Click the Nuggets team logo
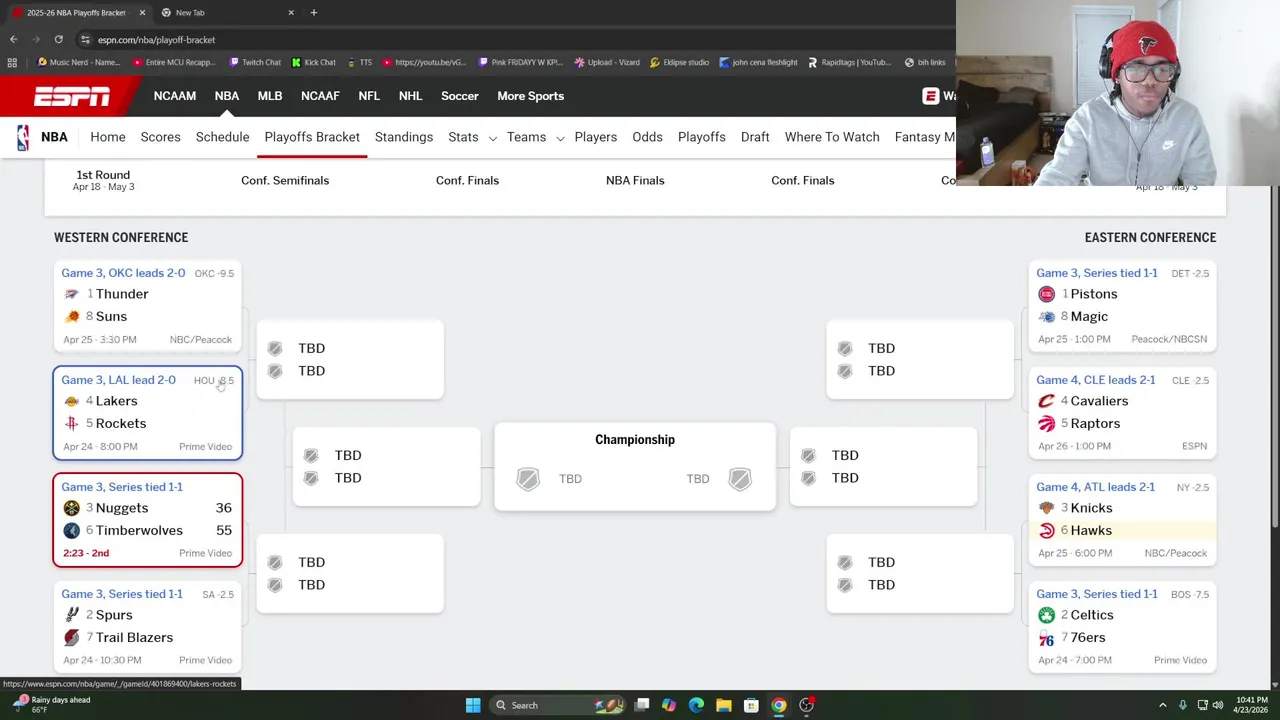1280x720 pixels. click(x=71, y=508)
